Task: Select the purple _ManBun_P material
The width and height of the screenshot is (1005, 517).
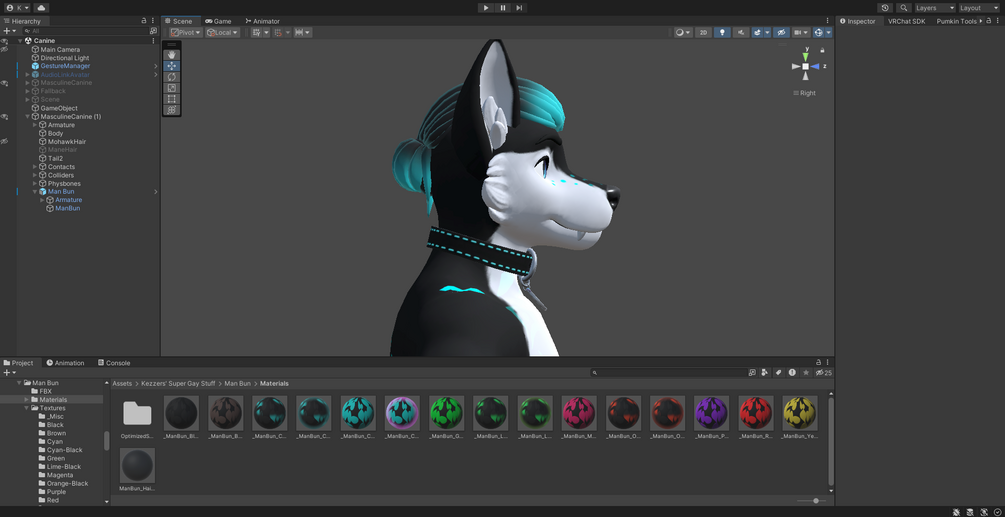Action: coord(711,417)
